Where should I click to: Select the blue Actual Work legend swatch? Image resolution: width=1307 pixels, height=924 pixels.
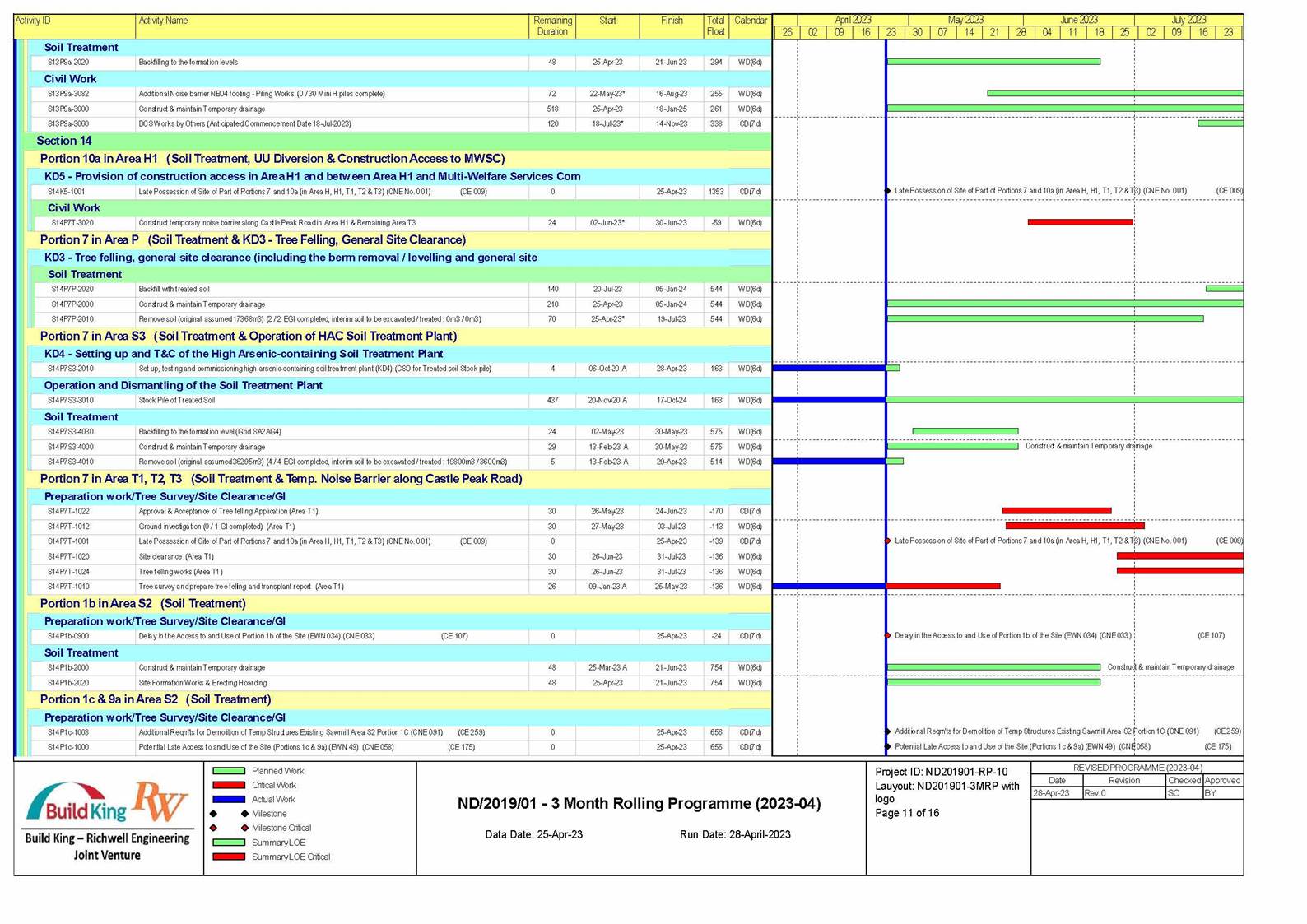coord(229,799)
